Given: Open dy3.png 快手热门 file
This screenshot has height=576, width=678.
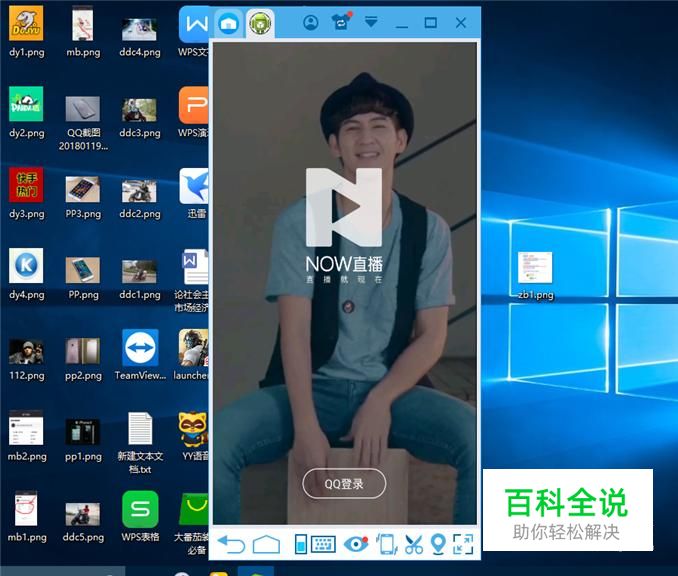Looking at the screenshot, I should 26,193.
